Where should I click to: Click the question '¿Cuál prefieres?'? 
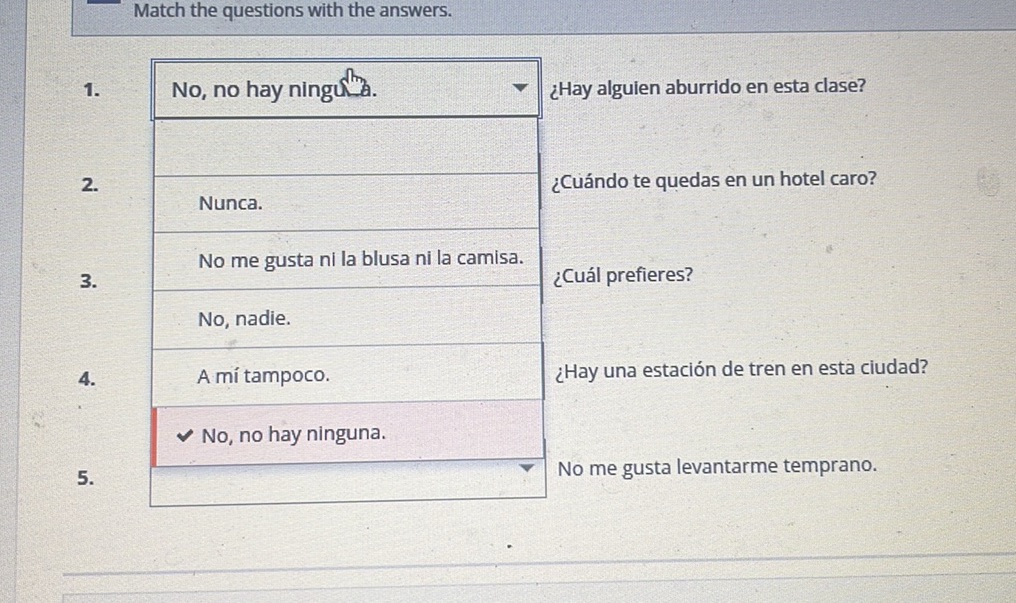pyautogui.click(x=622, y=276)
